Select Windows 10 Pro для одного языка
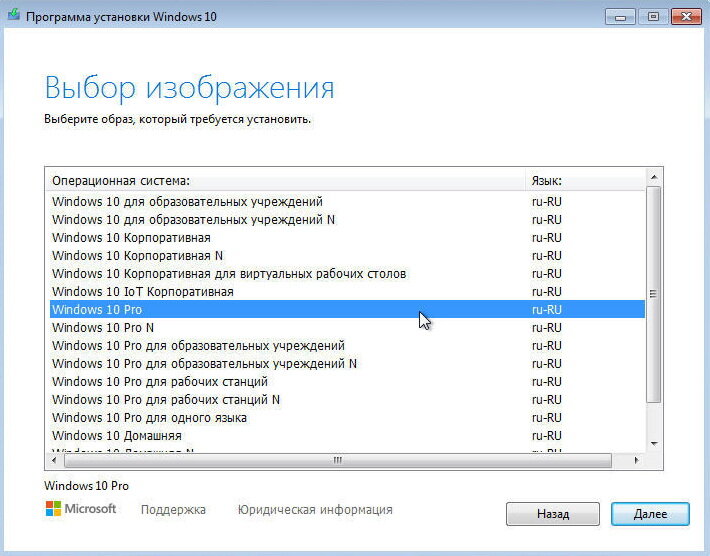This screenshot has width=710, height=556. [x=347, y=417]
